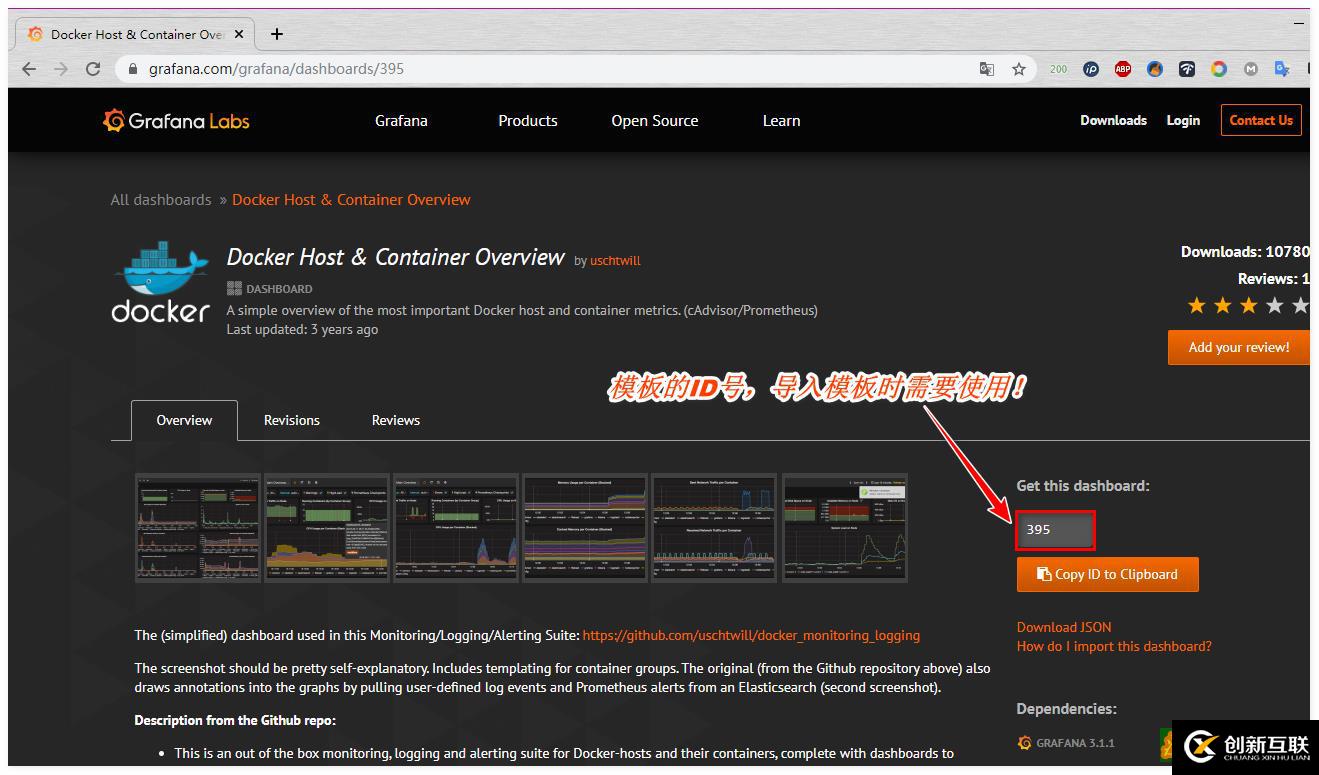This screenshot has height=775, width=1319.
Task: Open the Grafana nav menu
Action: pyautogui.click(x=401, y=121)
